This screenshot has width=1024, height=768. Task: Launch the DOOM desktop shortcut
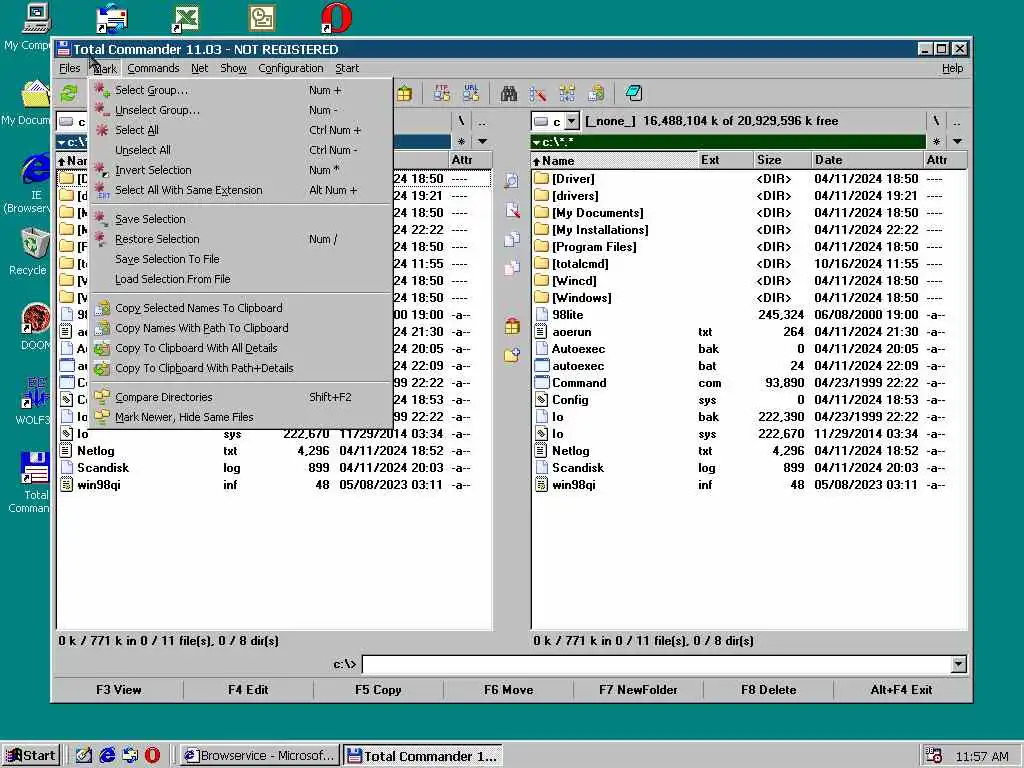35,320
